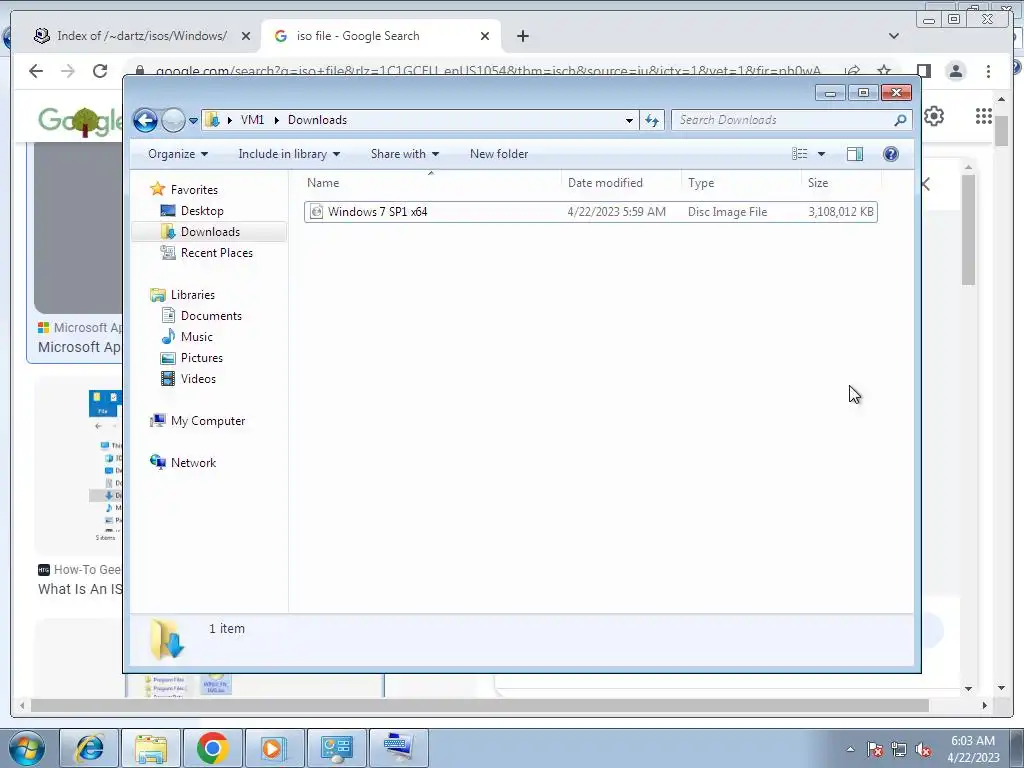Sort by Name column header
This screenshot has height=768, width=1024.
coord(431,183)
